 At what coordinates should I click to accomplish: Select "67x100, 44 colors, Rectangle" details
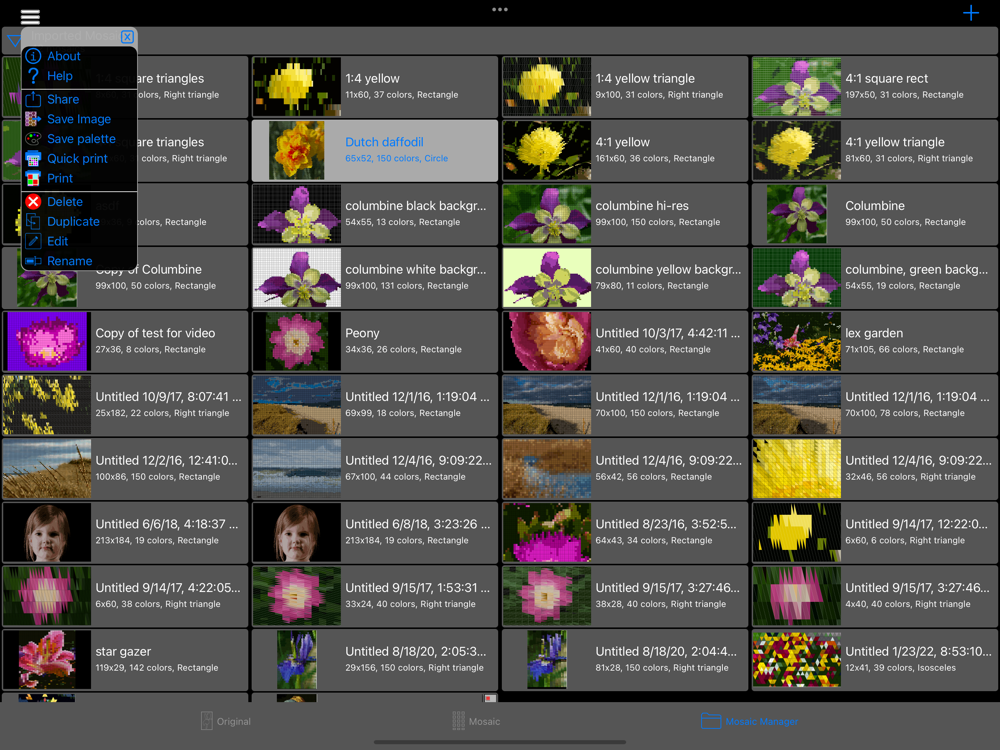click(405, 477)
